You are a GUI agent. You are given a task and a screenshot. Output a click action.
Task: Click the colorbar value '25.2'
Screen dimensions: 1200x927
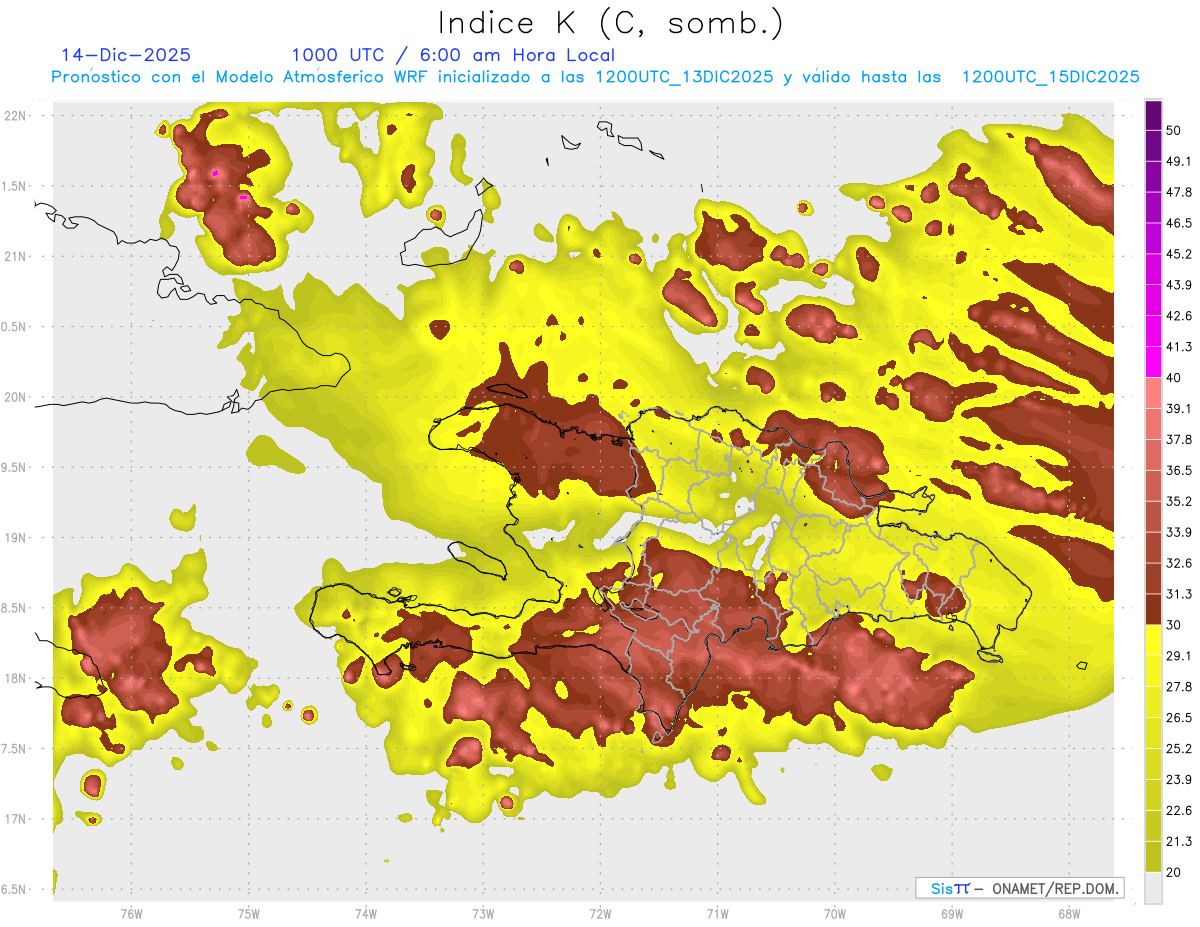click(1179, 749)
